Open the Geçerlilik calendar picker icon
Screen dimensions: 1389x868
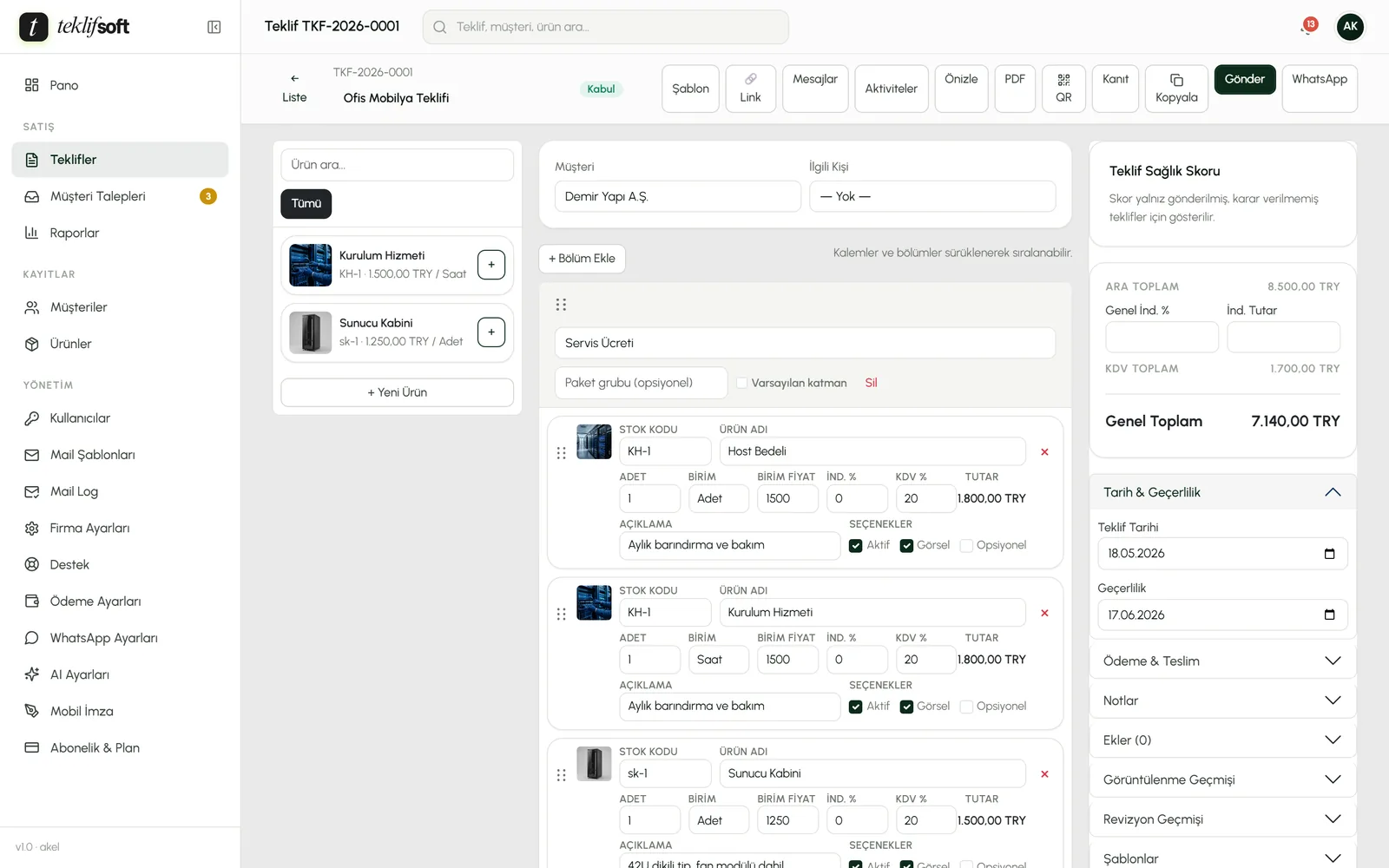coord(1329,615)
